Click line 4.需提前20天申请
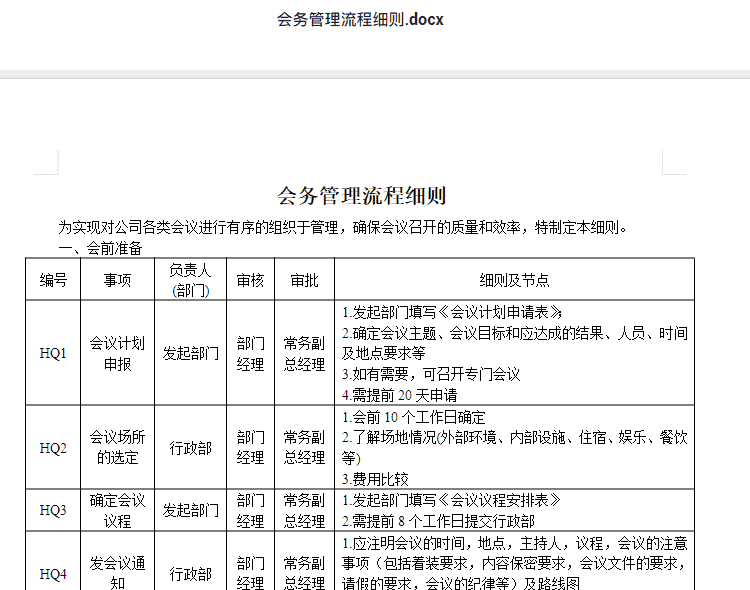750x590 pixels. point(399,395)
